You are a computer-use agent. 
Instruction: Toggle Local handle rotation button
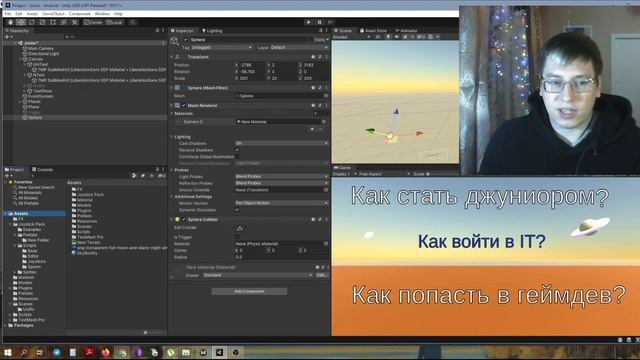coord(115,22)
